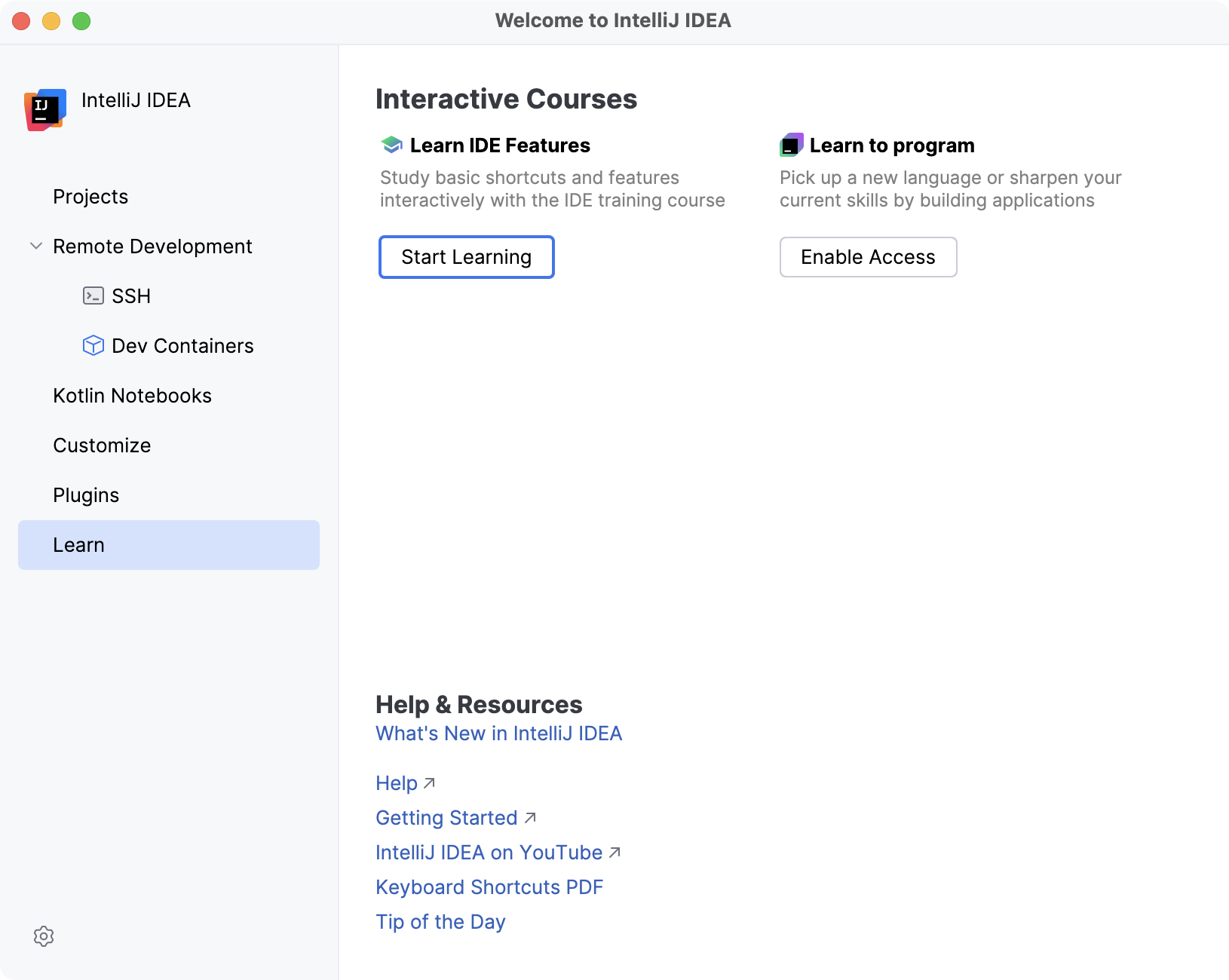Open What's New in IntelliJ IDEA
Screen dimensions: 1229x980
[499, 733]
